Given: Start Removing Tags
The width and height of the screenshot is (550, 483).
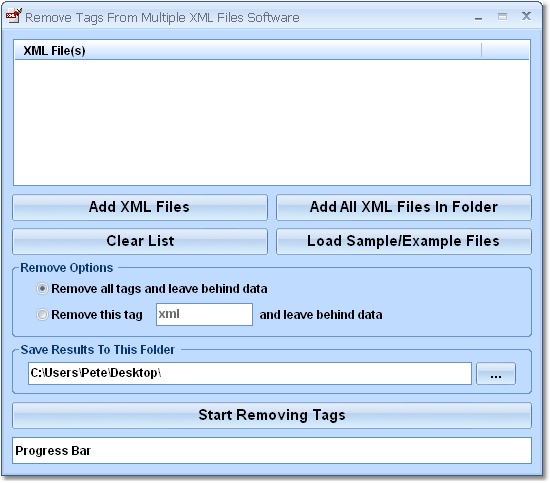Looking at the screenshot, I should 272,415.
